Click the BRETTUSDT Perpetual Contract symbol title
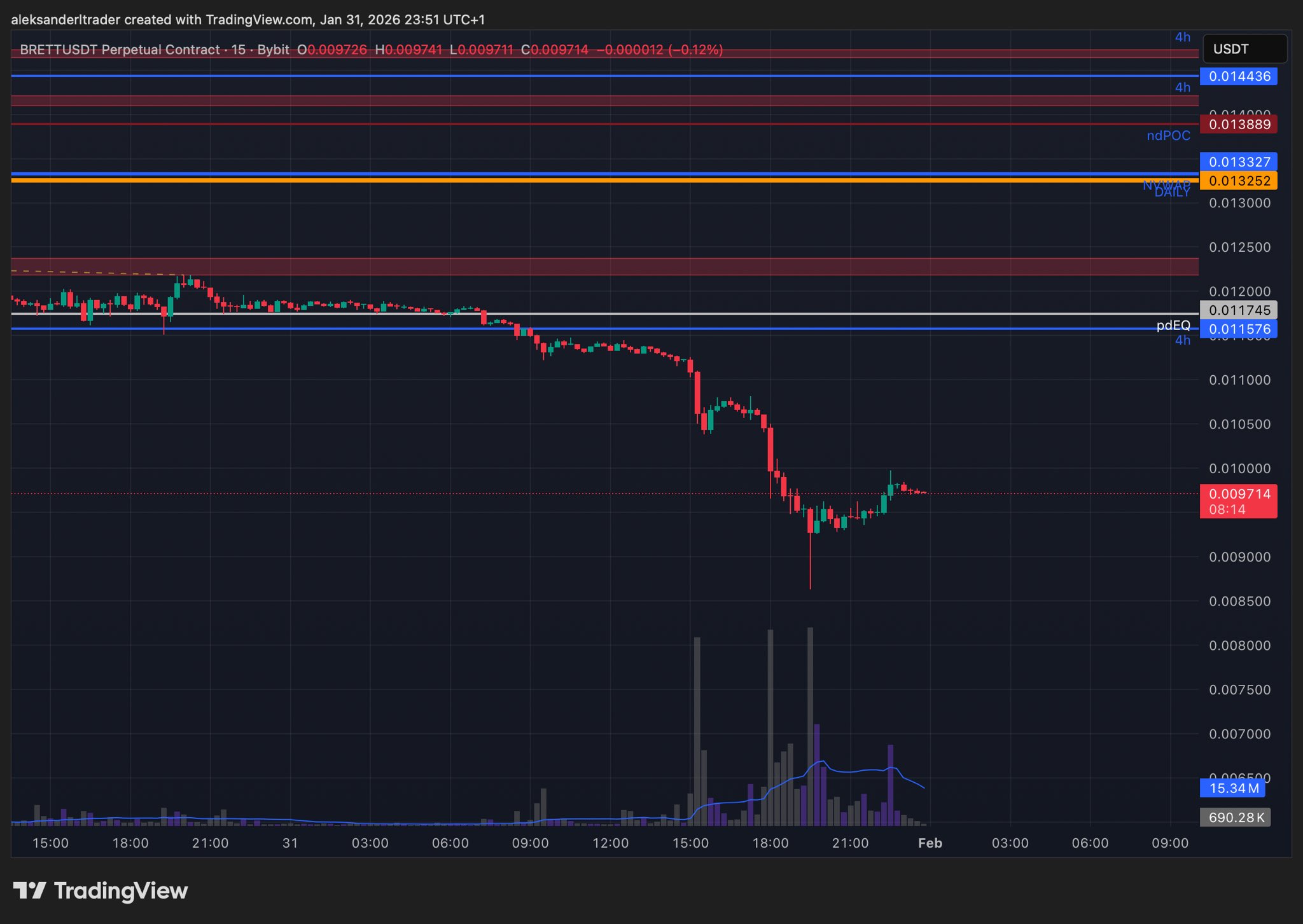1303x924 pixels. coord(120,50)
